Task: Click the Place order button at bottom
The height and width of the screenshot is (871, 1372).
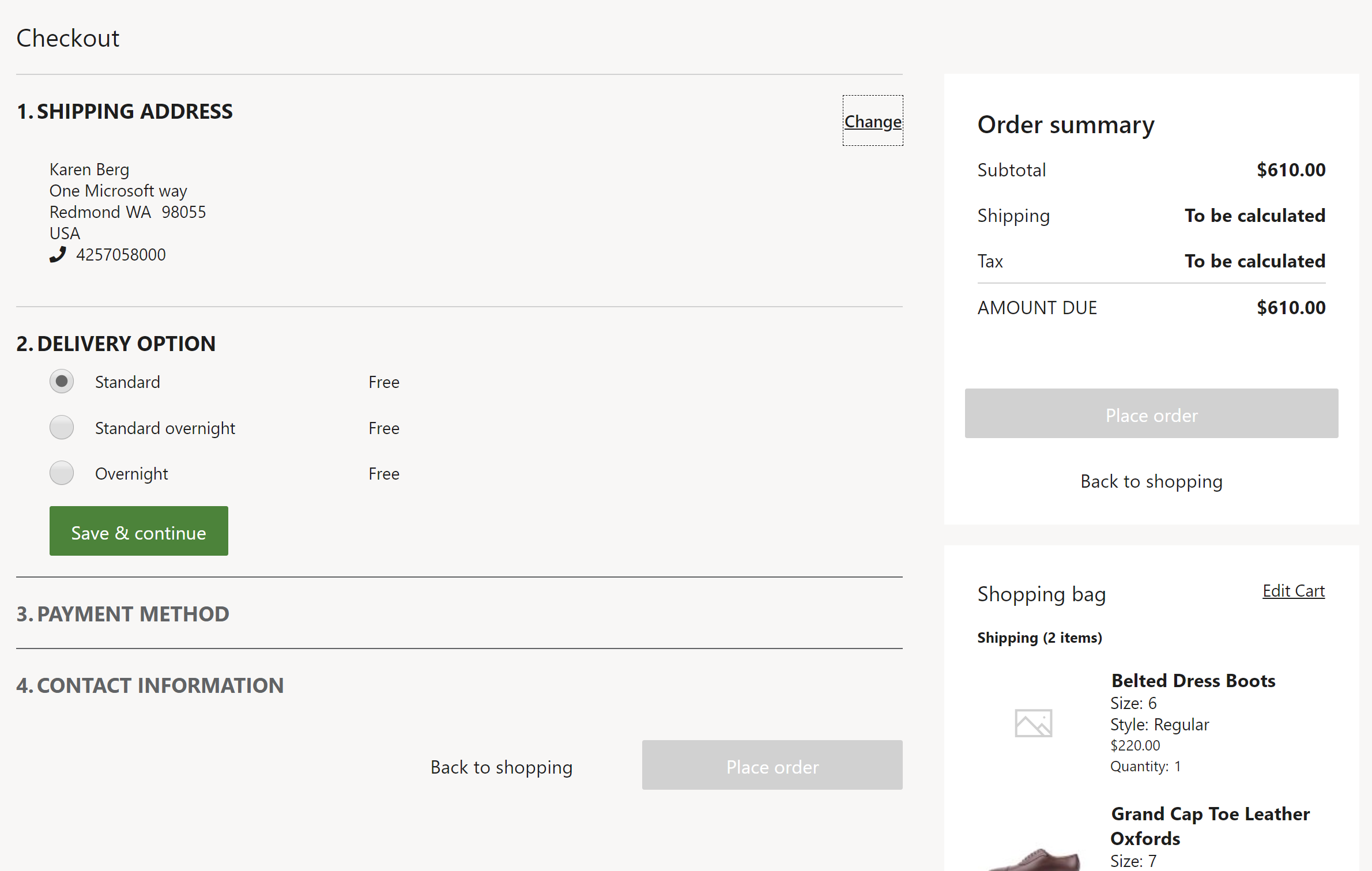Action: pyautogui.click(x=772, y=767)
